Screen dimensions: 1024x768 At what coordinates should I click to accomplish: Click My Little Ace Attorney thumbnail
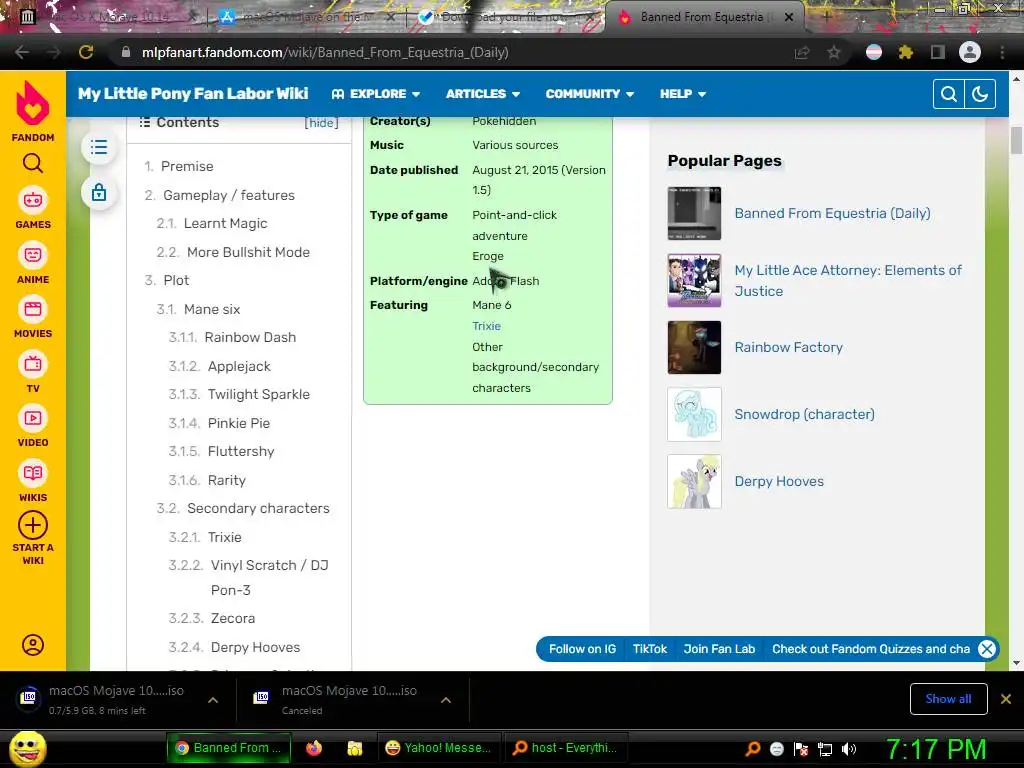[694, 280]
